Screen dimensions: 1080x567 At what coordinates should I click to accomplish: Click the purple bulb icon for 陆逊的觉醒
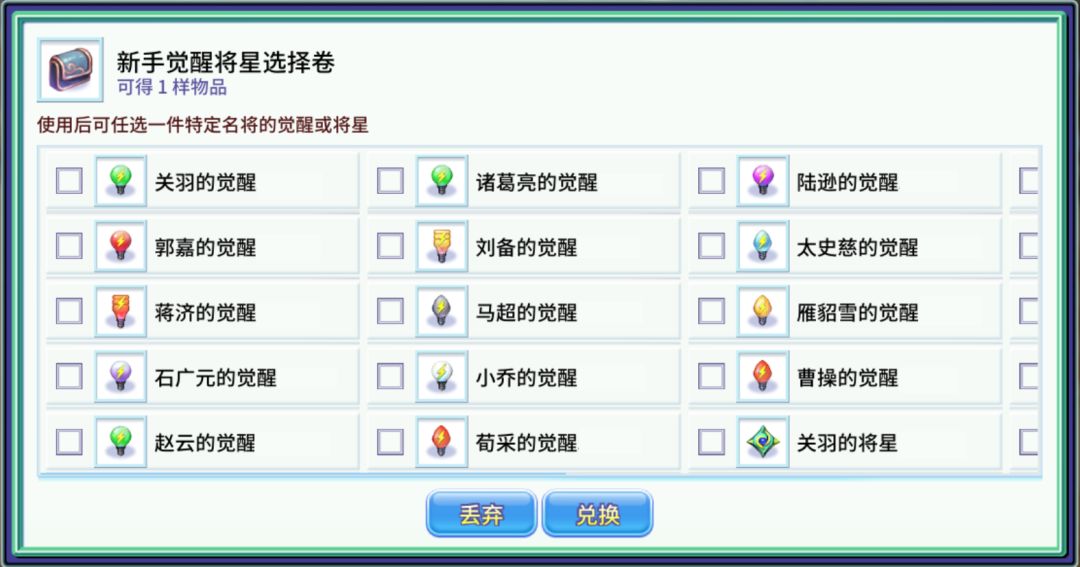pyautogui.click(x=762, y=182)
